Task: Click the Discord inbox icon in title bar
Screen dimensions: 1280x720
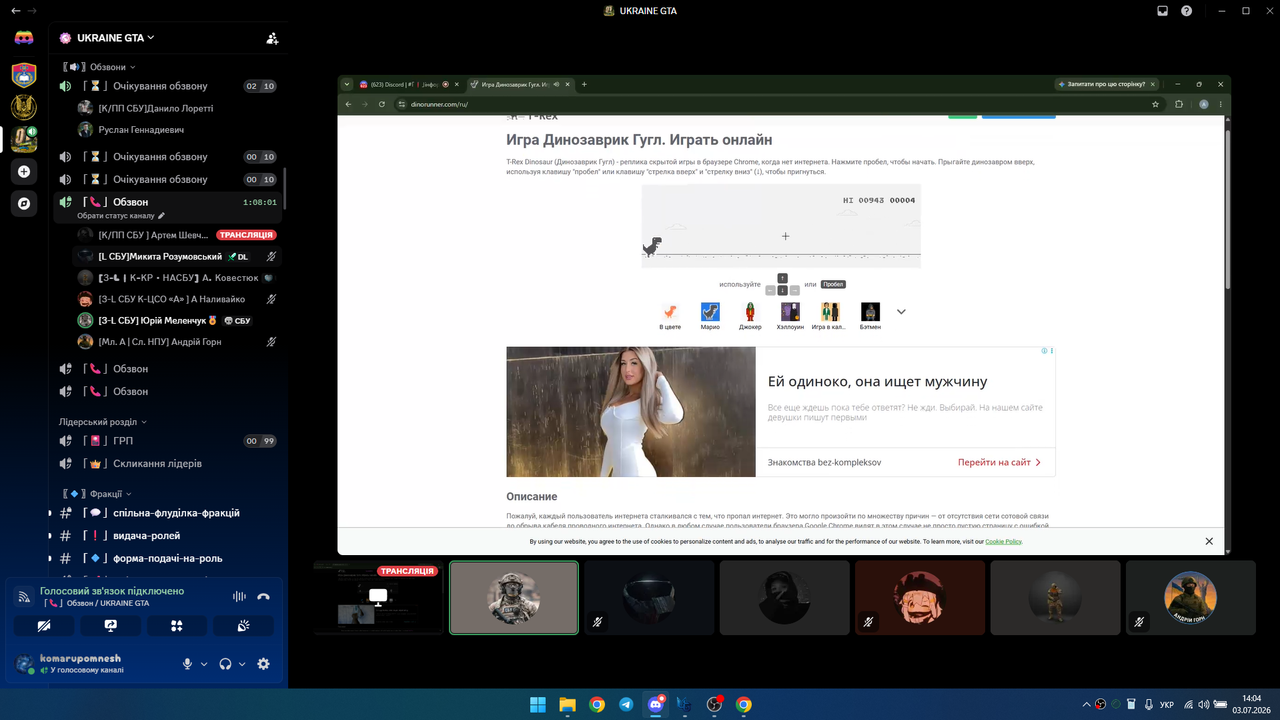Action: click(1163, 11)
